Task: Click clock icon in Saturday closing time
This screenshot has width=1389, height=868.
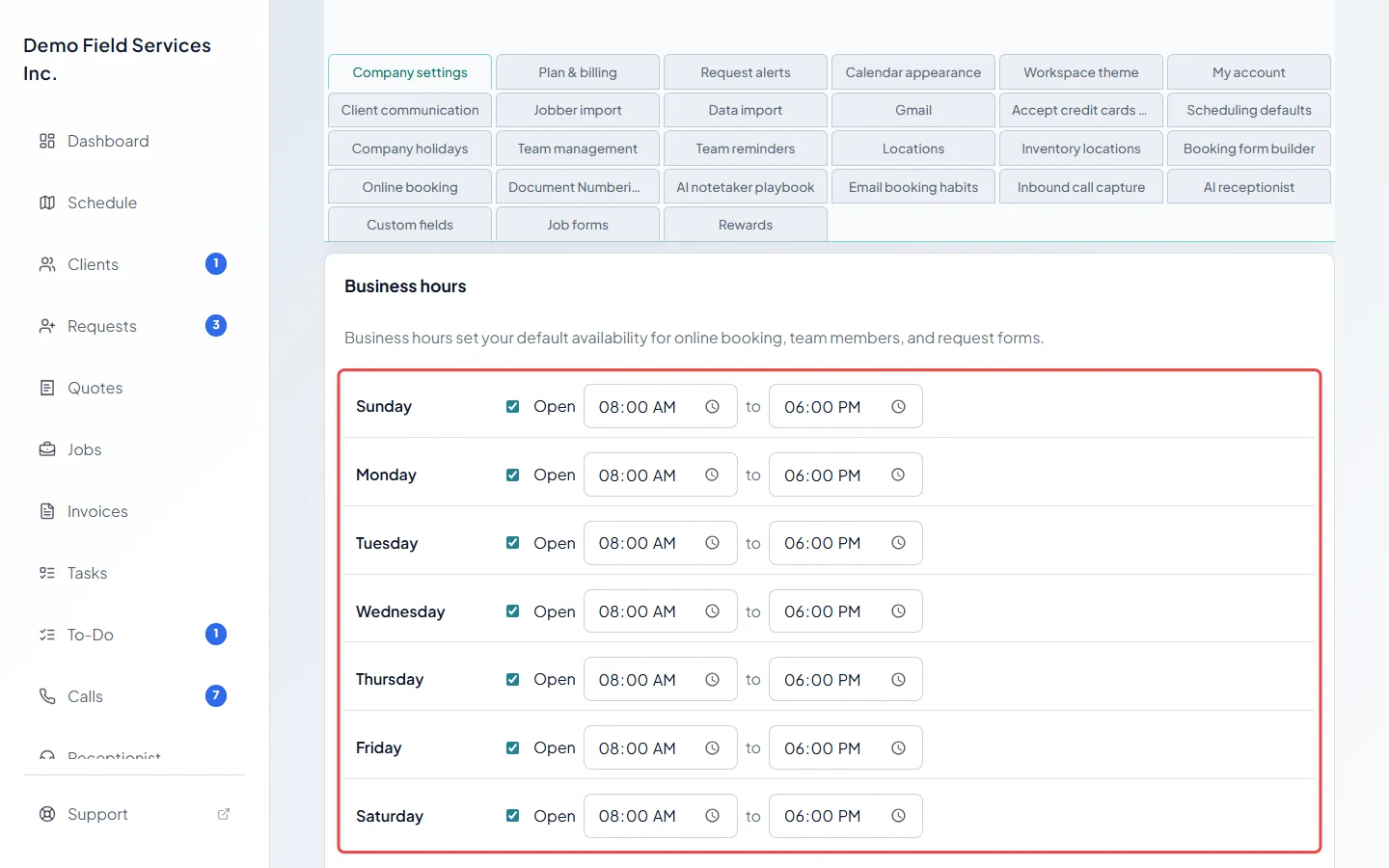Action: [x=898, y=816]
